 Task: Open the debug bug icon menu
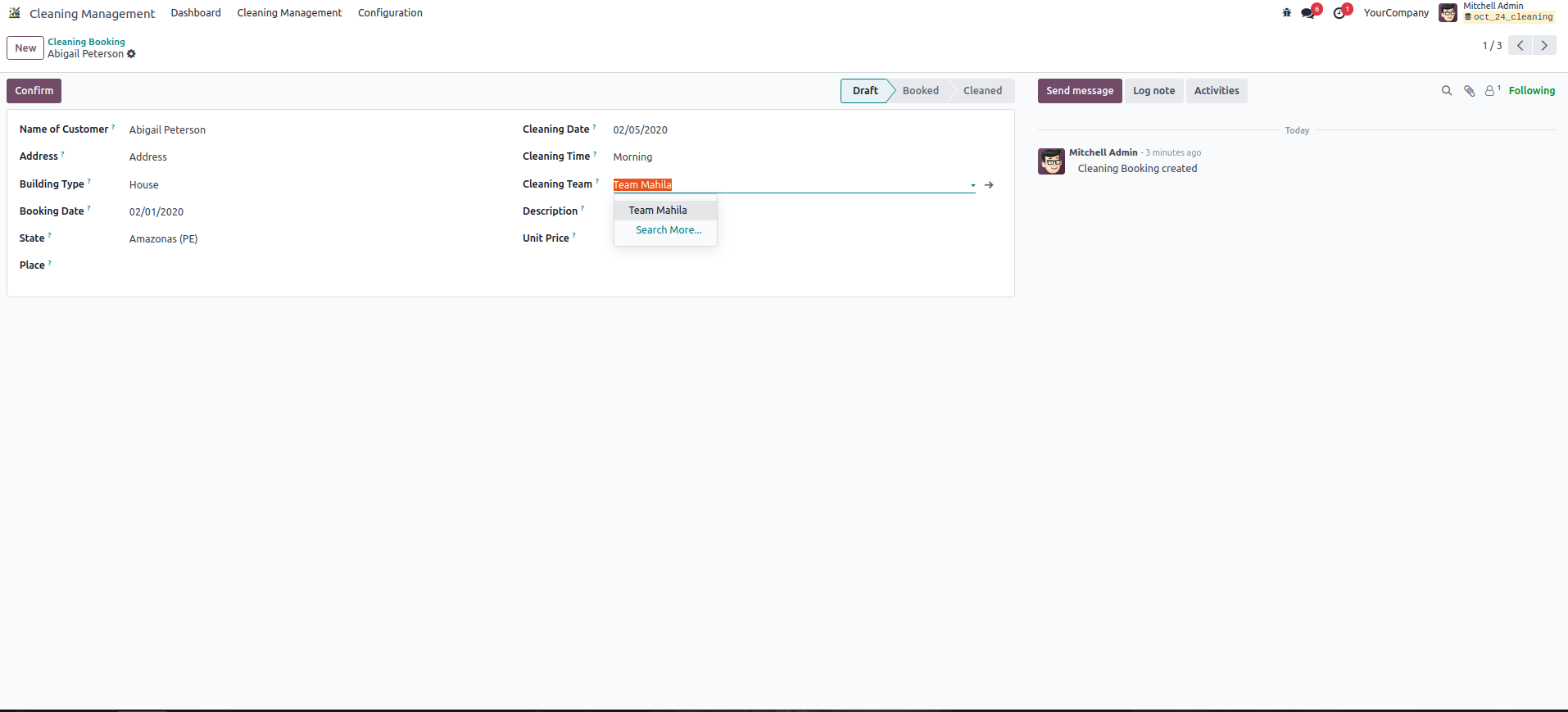(1286, 13)
